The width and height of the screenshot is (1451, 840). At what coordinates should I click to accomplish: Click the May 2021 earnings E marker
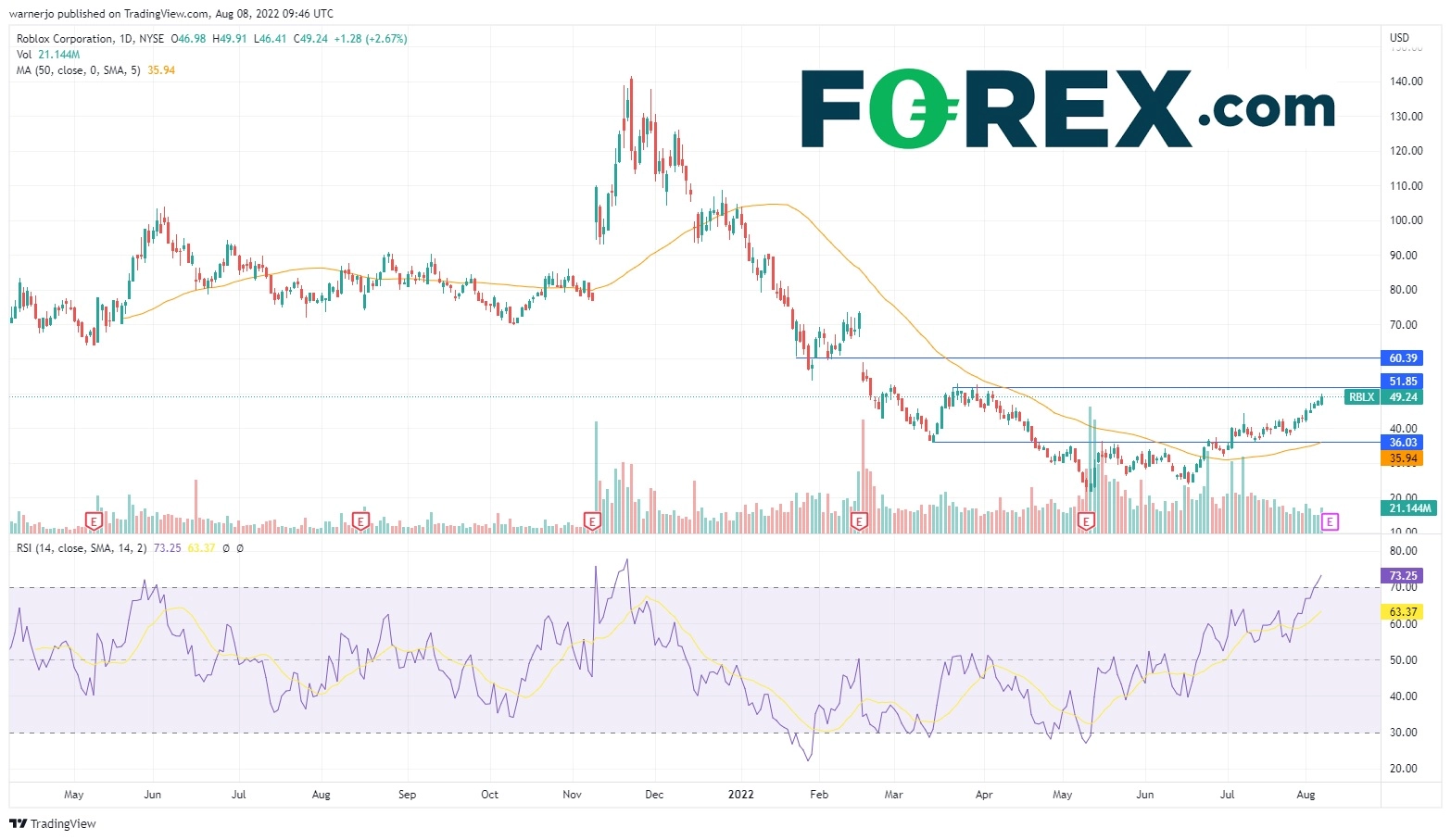pyautogui.click(x=93, y=521)
